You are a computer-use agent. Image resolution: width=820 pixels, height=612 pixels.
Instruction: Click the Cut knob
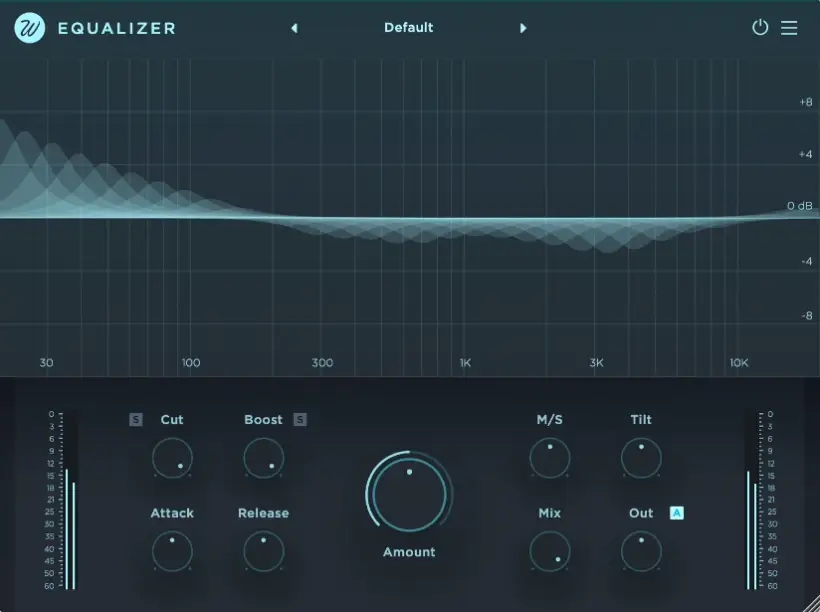[172, 458]
